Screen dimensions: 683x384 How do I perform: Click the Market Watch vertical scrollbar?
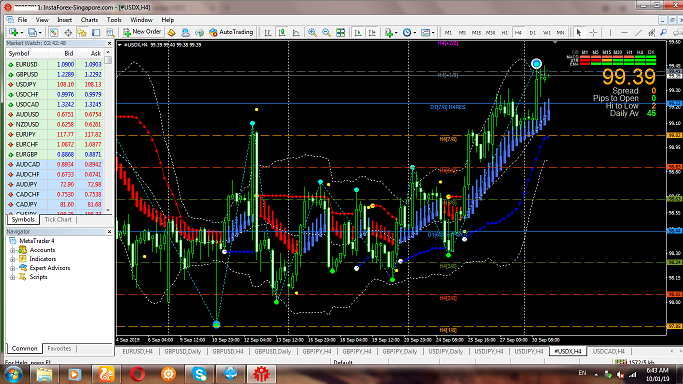coord(108,131)
